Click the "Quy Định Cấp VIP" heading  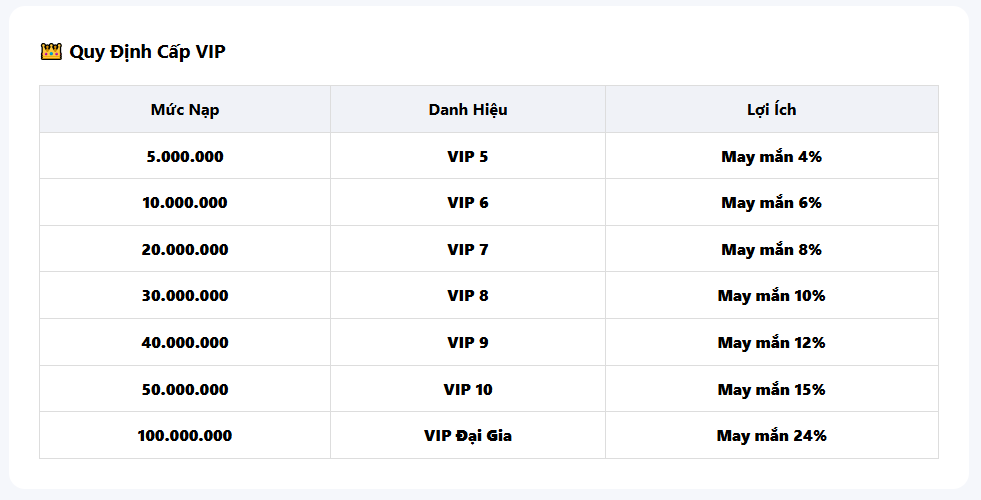pos(147,52)
